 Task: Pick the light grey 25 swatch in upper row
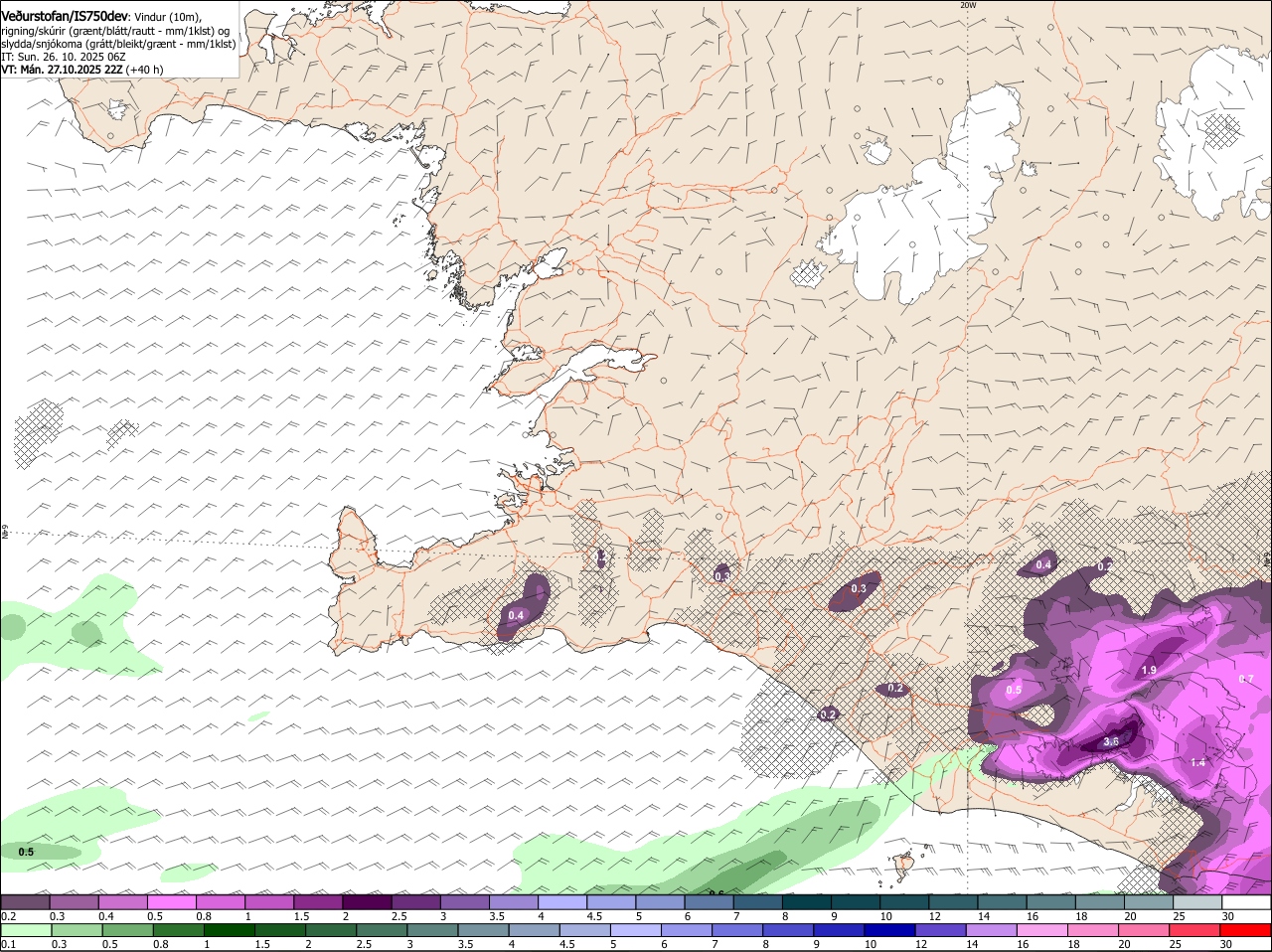click(x=1197, y=902)
